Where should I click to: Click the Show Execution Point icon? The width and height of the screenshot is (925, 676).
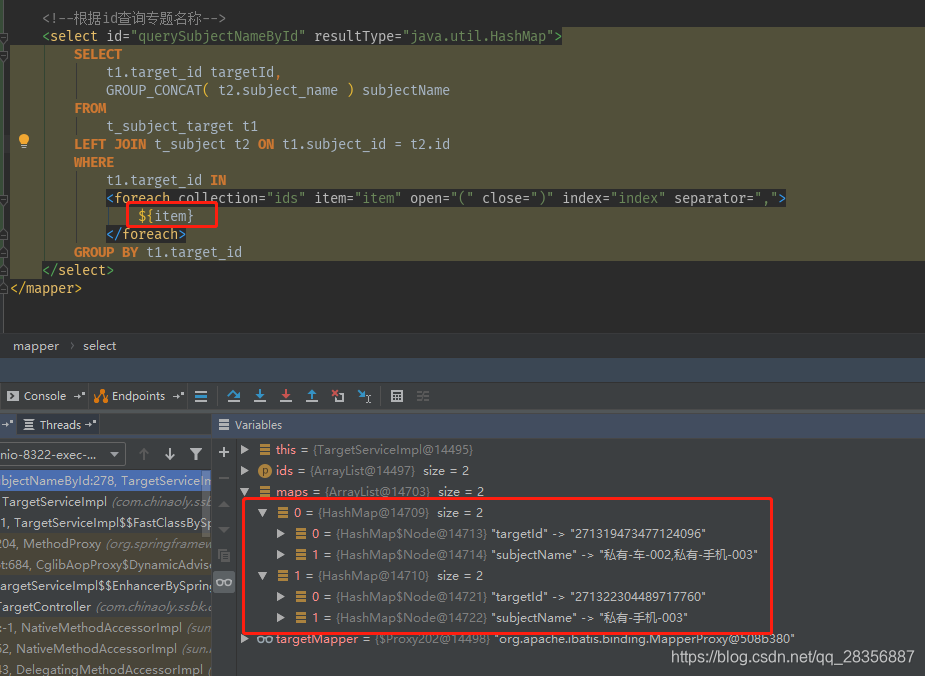tap(201, 396)
